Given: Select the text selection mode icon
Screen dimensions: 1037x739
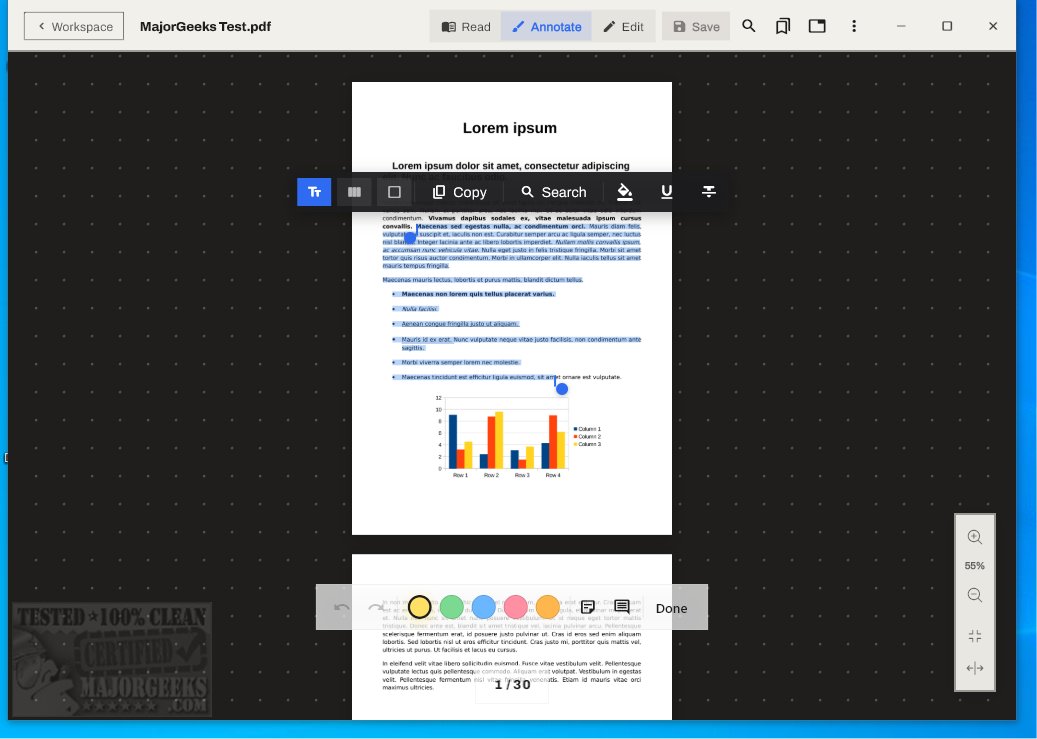Looking at the screenshot, I should (314, 192).
